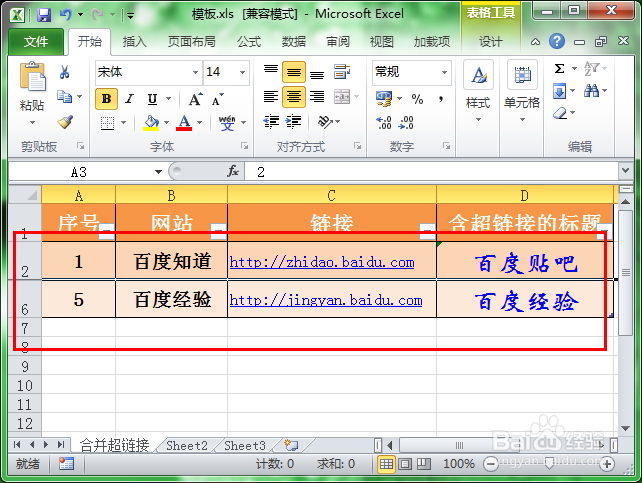
Task: Click the Cut scissors icon
Action: (x=64, y=72)
